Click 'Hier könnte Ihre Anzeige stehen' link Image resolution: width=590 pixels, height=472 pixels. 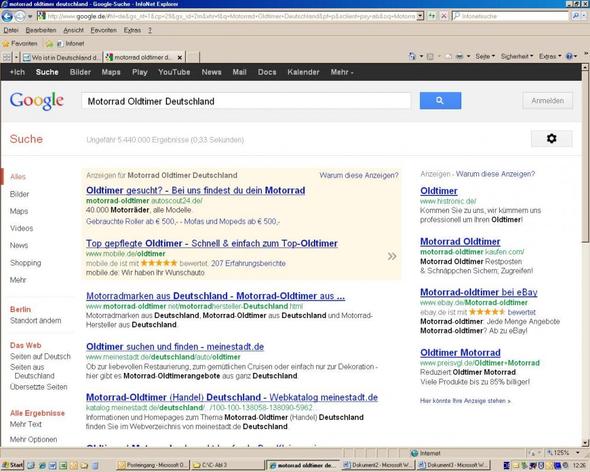465,401
